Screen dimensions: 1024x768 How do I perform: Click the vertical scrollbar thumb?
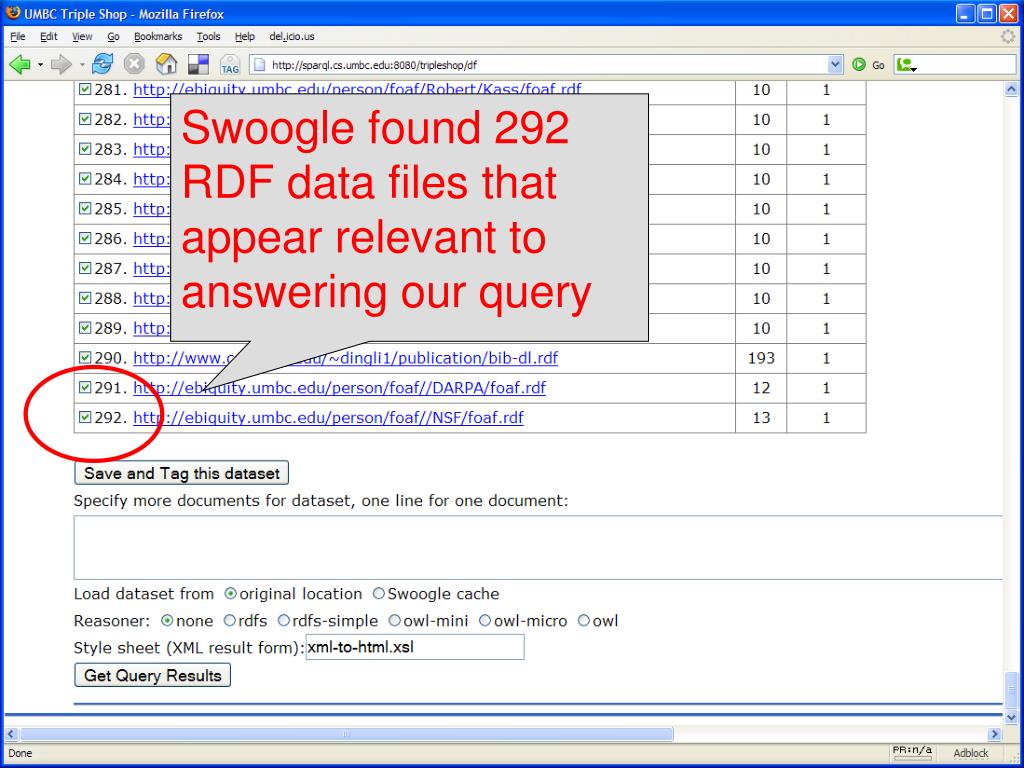(x=1011, y=690)
